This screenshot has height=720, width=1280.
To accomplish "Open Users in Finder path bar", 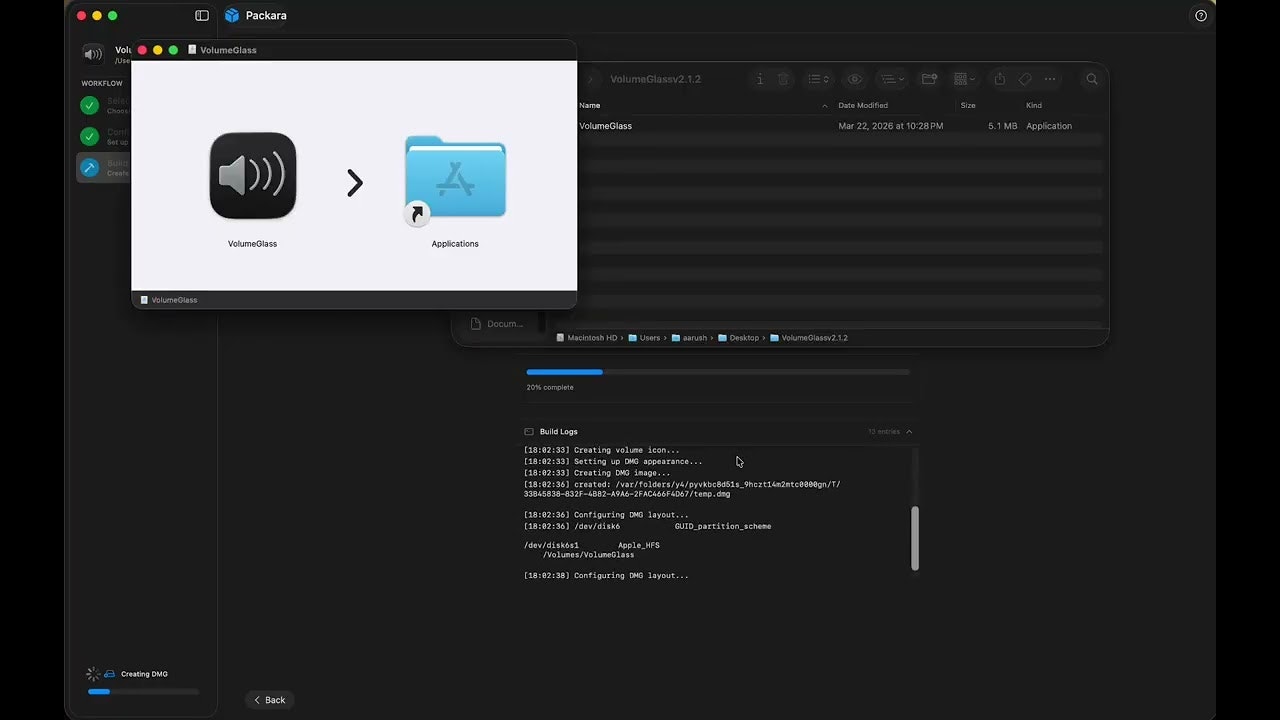I will (645, 338).
